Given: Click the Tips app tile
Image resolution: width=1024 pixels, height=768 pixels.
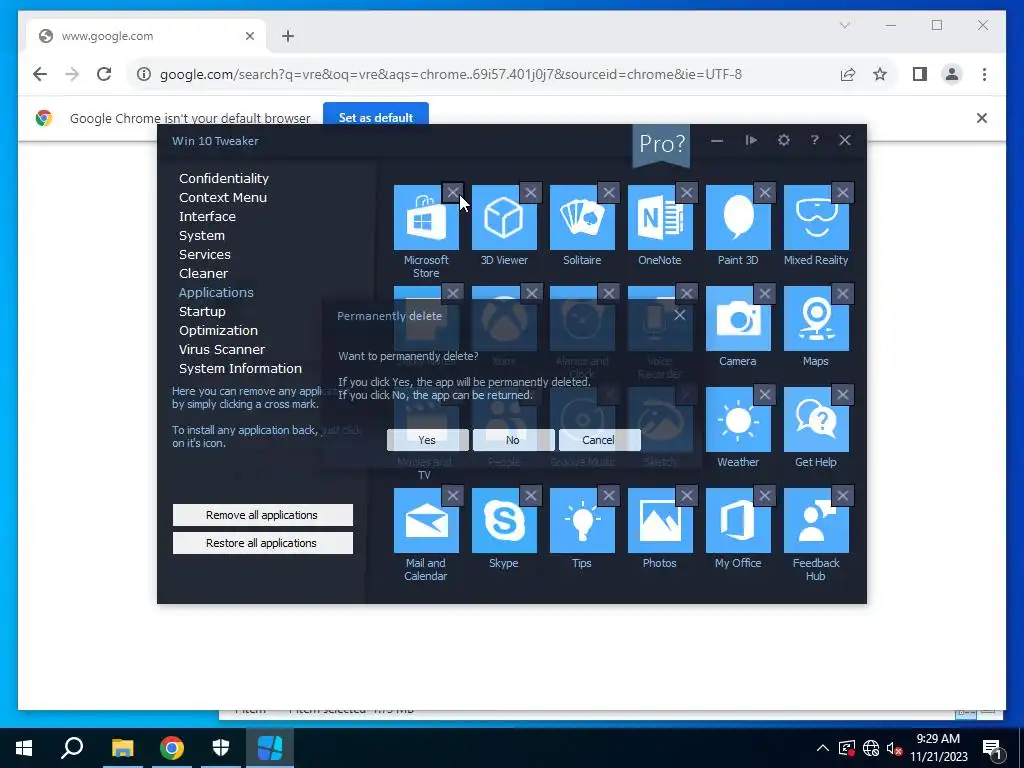Looking at the screenshot, I should pyautogui.click(x=582, y=520).
